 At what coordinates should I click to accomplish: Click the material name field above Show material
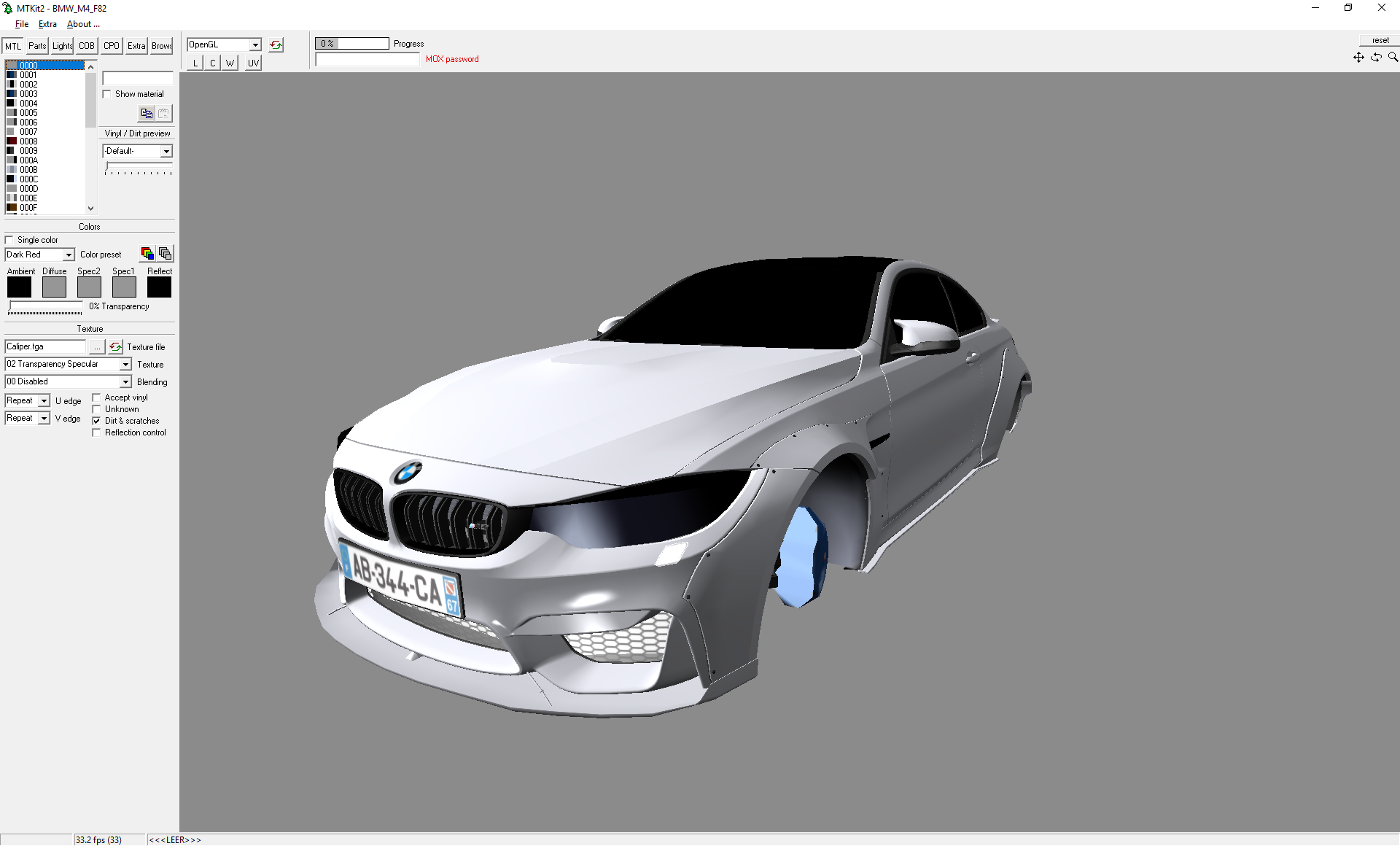pyautogui.click(x=138, y=78)
